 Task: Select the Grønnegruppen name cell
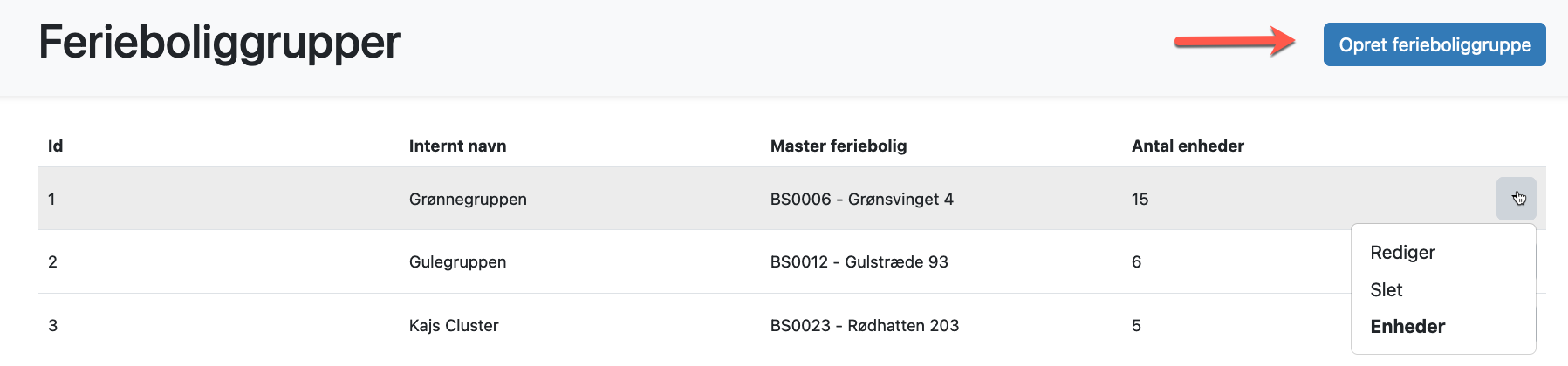click(x=468, y=199)
